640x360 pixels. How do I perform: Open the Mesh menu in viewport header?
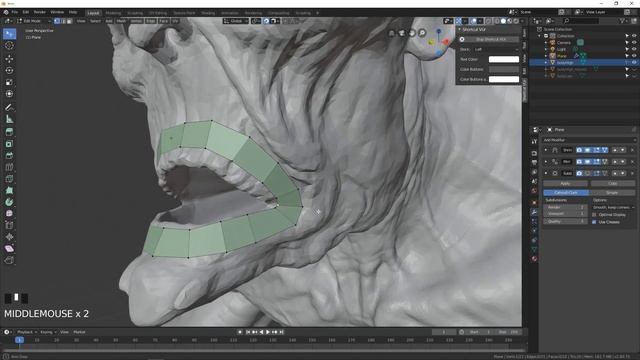pyautogui.click(x=122, y=21)
